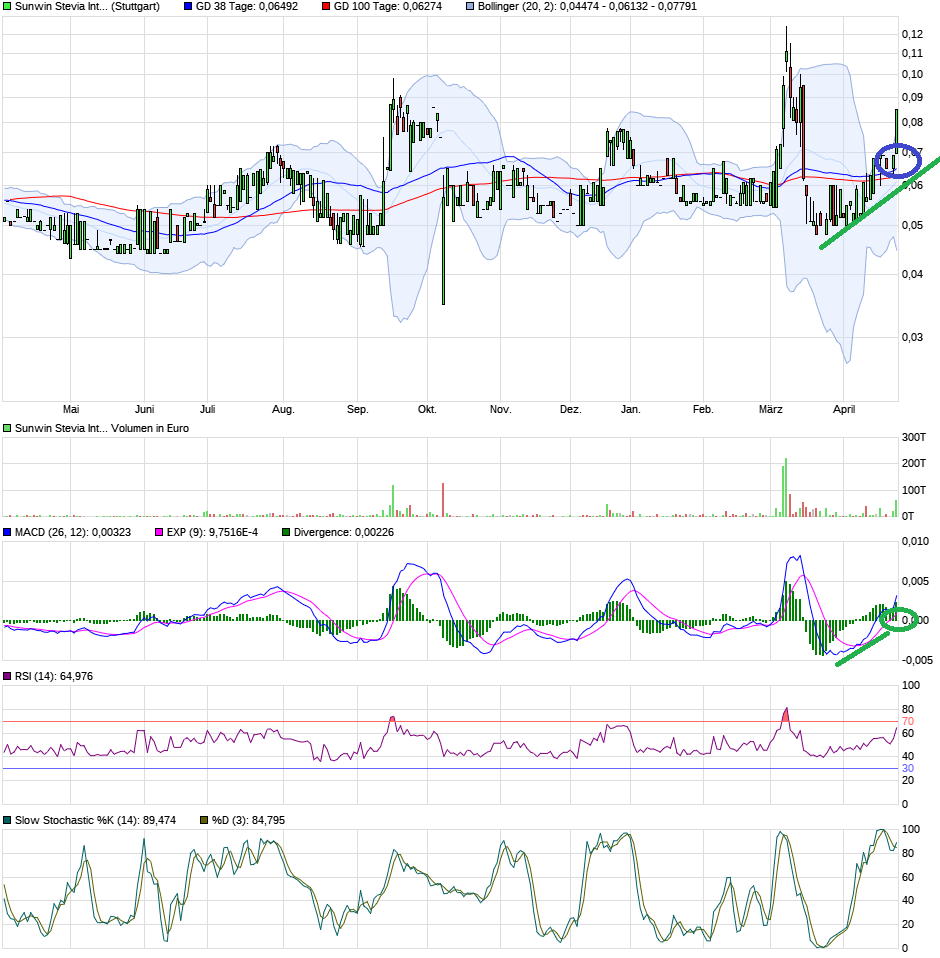Click the 0,08 price axis value

point(913,122)
